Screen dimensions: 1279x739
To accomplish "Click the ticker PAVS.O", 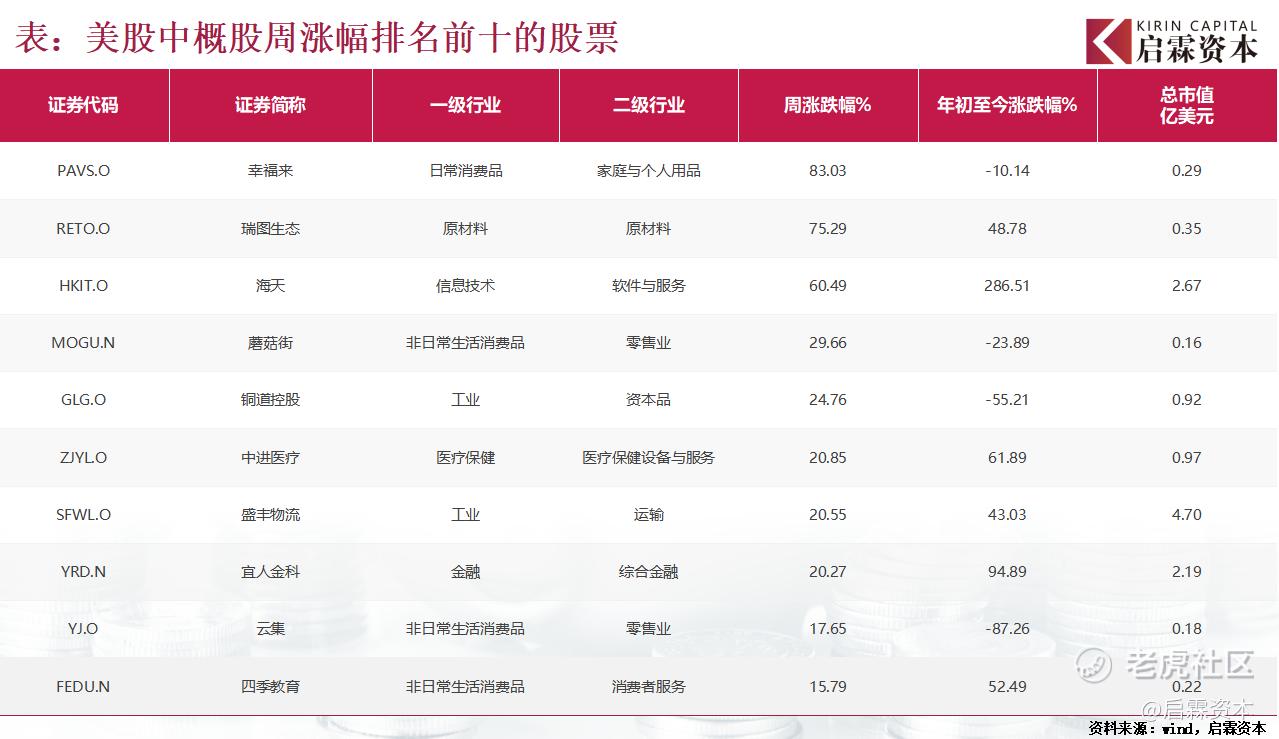I will [x=83, y=171].
